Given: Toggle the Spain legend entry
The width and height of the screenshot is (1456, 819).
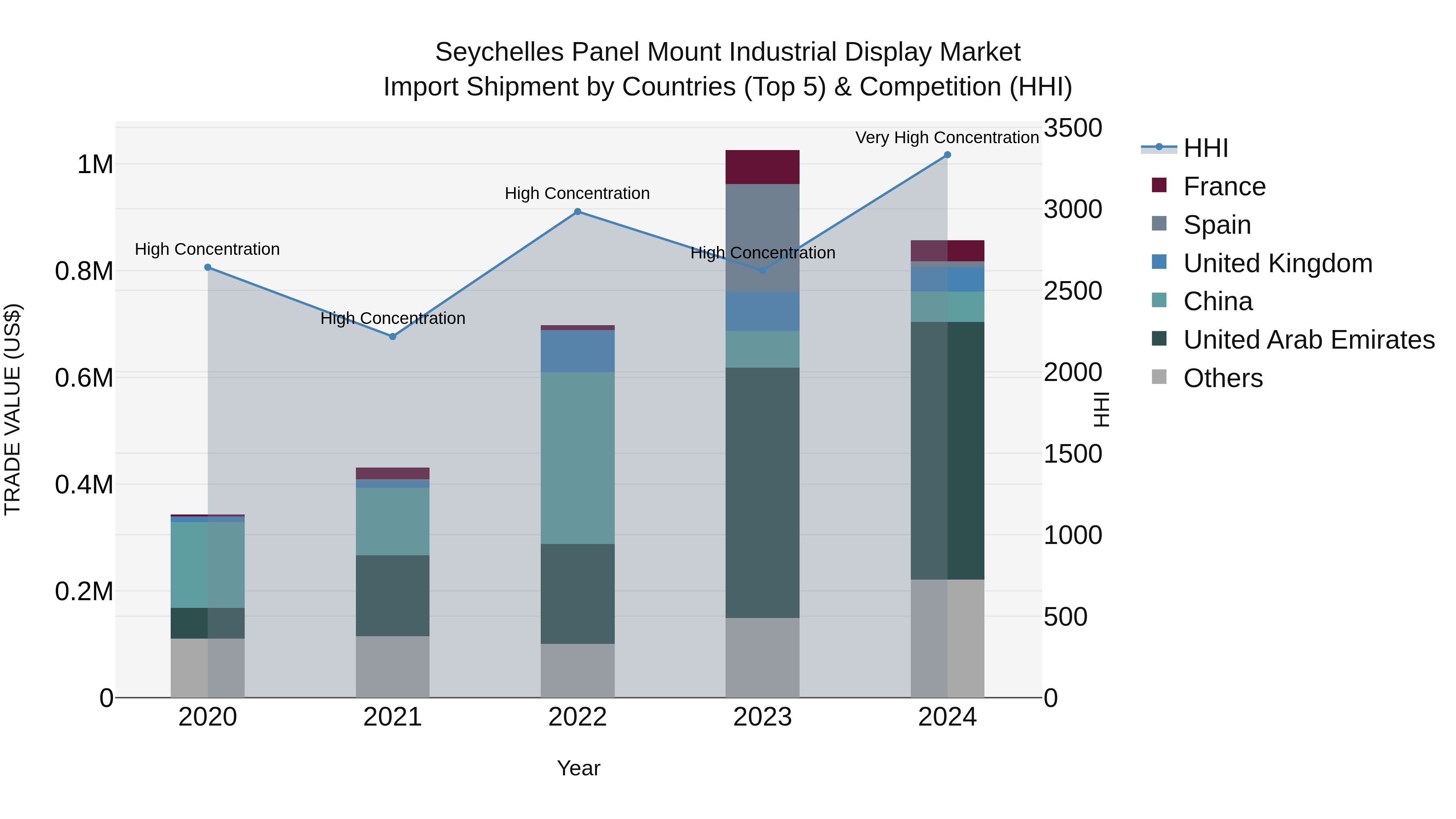Looking at the screenshot, I should point(1201,224).
